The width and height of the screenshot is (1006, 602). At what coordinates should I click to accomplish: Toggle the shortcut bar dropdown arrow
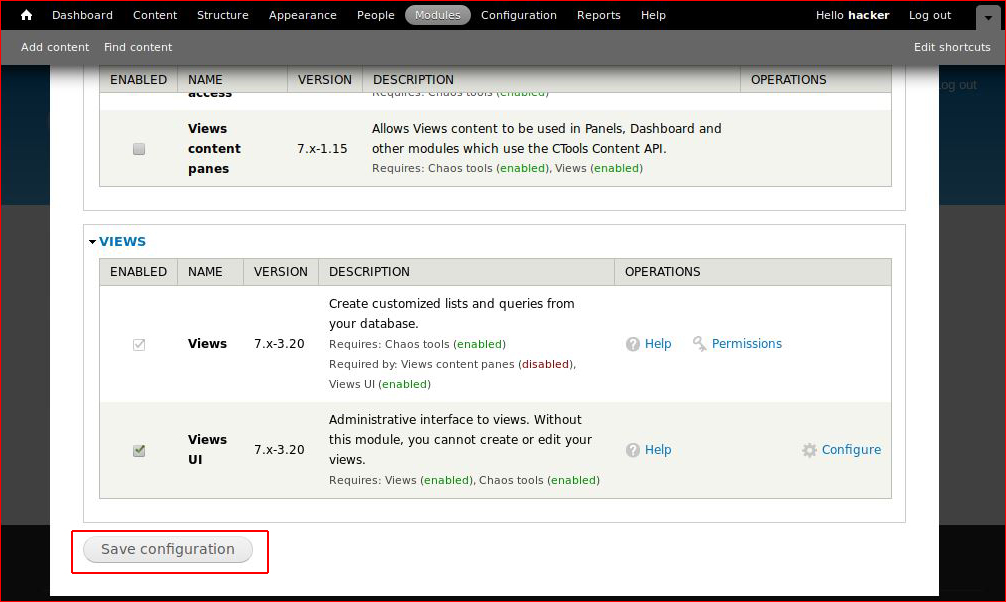(988, 18)
